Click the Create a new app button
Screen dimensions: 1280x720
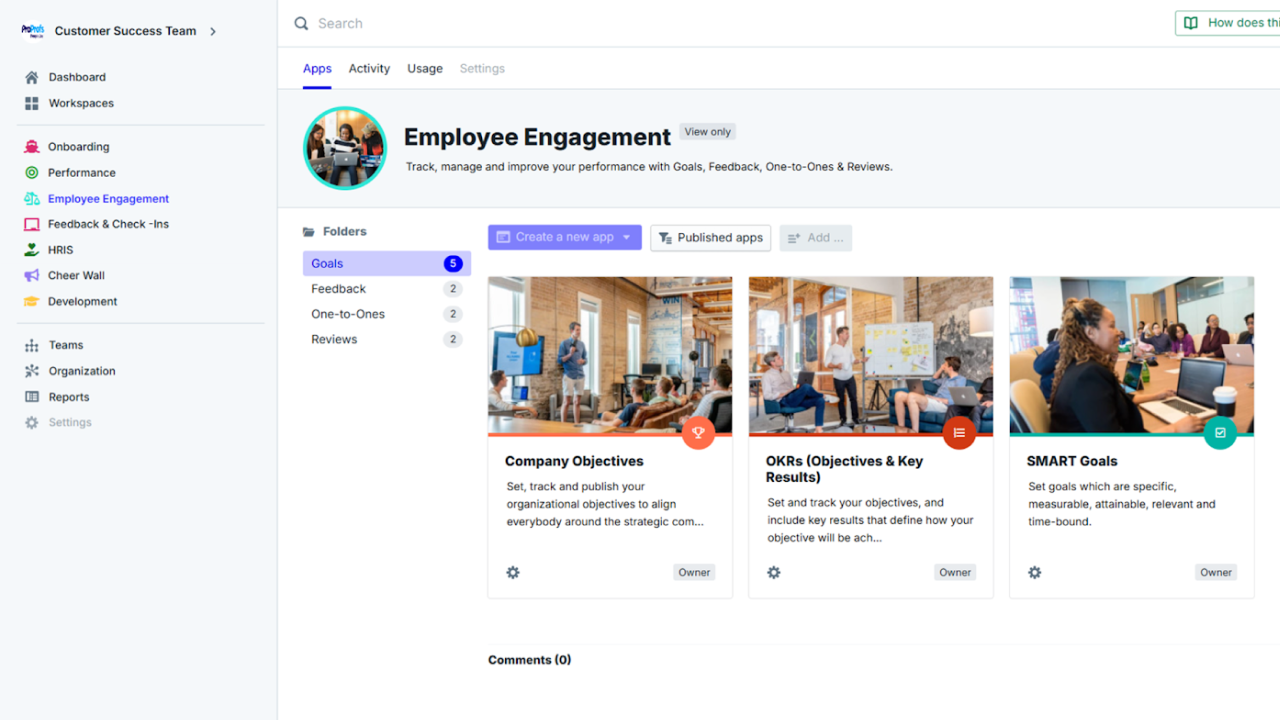pyautogui.click(x=565, y=238)
